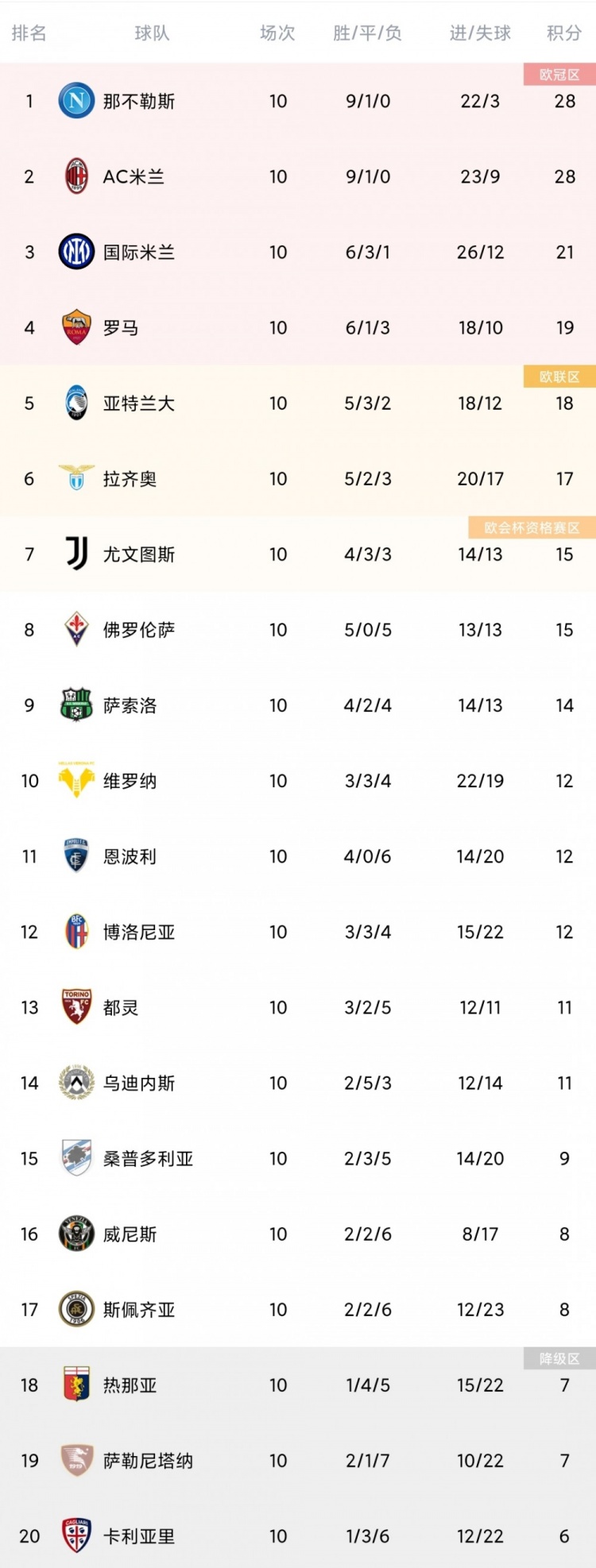Open the Torino bull crest
The width and height of the screenshot is (596, 1568).
point(76,1006)
